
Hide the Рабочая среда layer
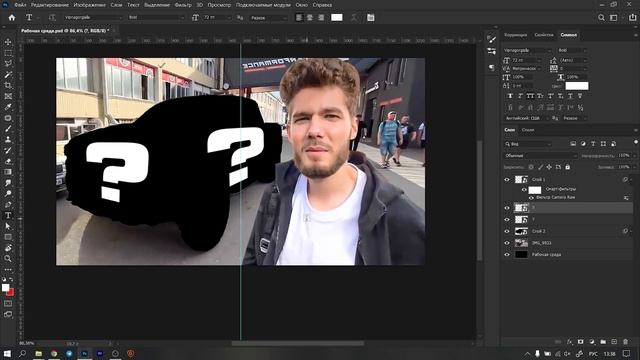click(507, 254)
